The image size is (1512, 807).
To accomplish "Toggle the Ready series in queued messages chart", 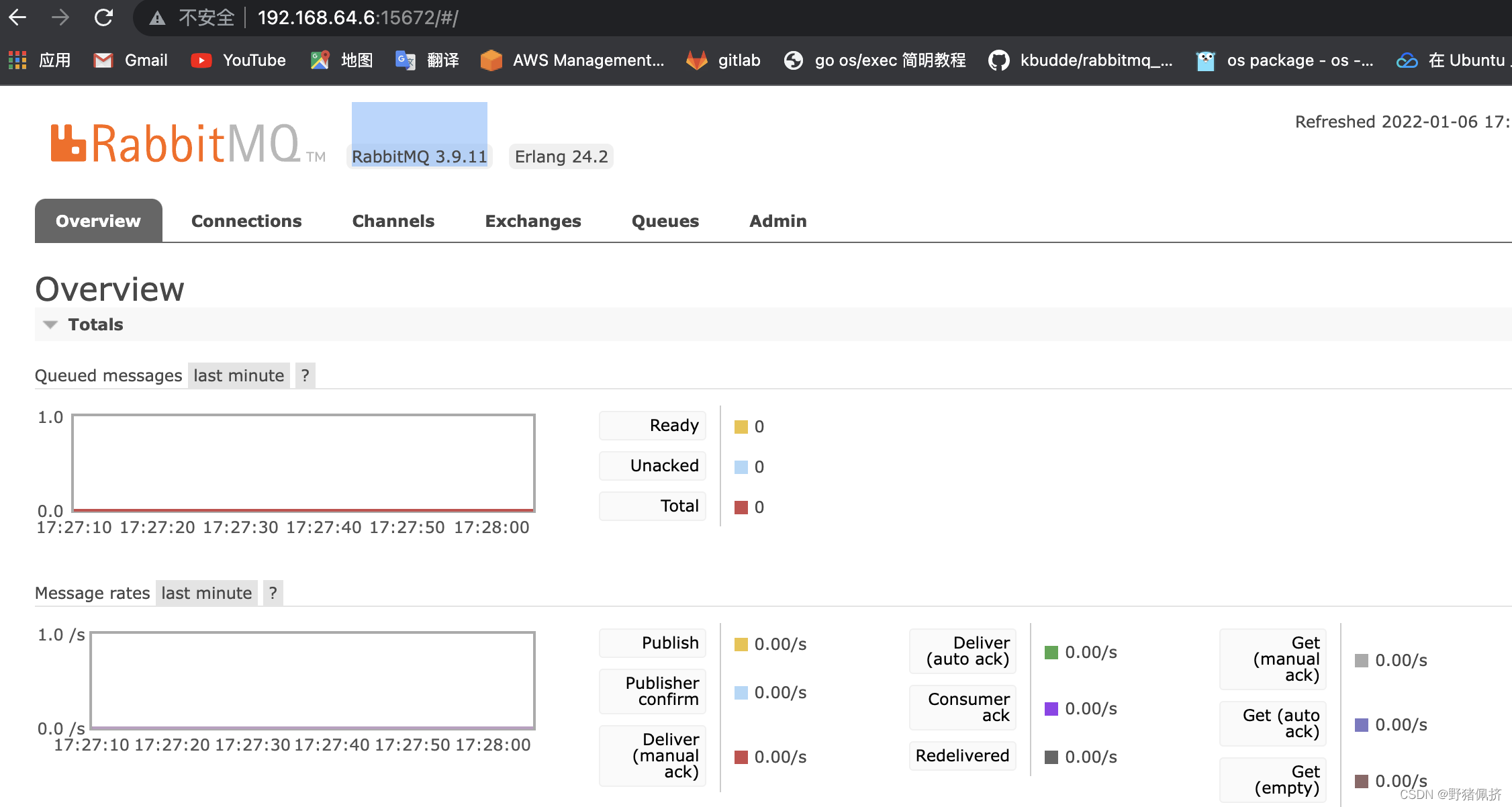I will coord(652,425).
